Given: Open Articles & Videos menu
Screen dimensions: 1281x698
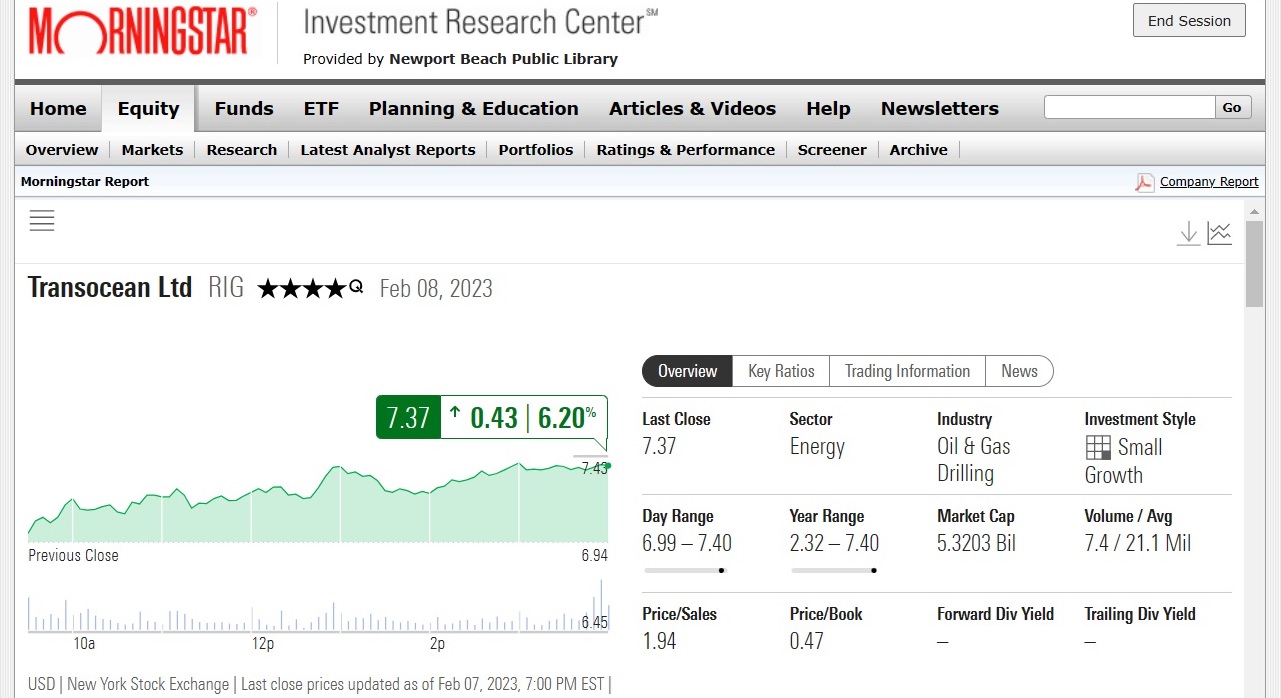Looking at the screenshot, I should tap(693, 109).
